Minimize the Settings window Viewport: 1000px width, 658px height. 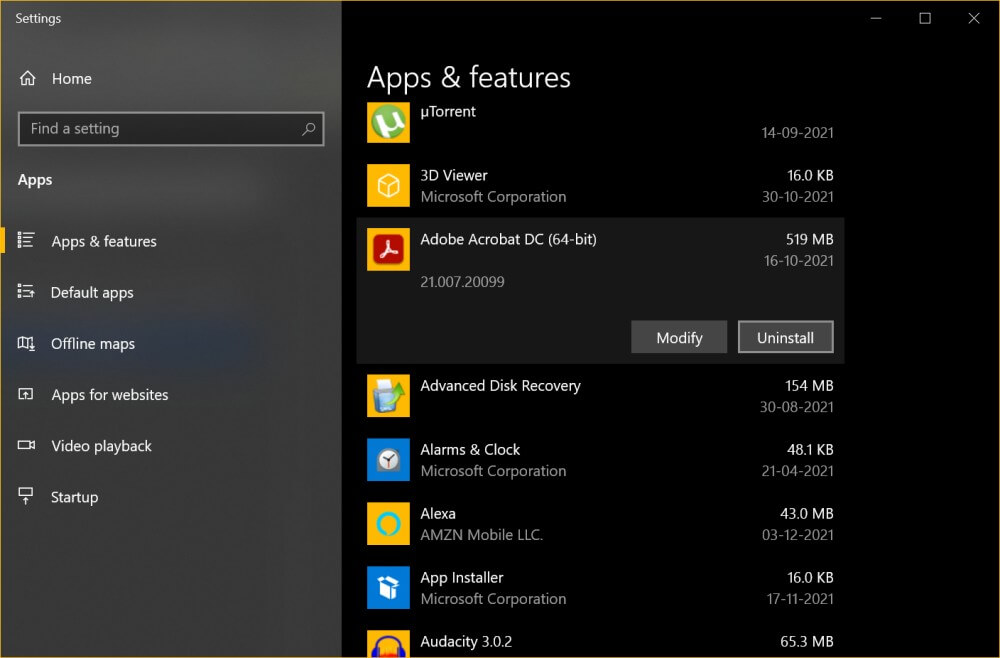pos(876,18)
